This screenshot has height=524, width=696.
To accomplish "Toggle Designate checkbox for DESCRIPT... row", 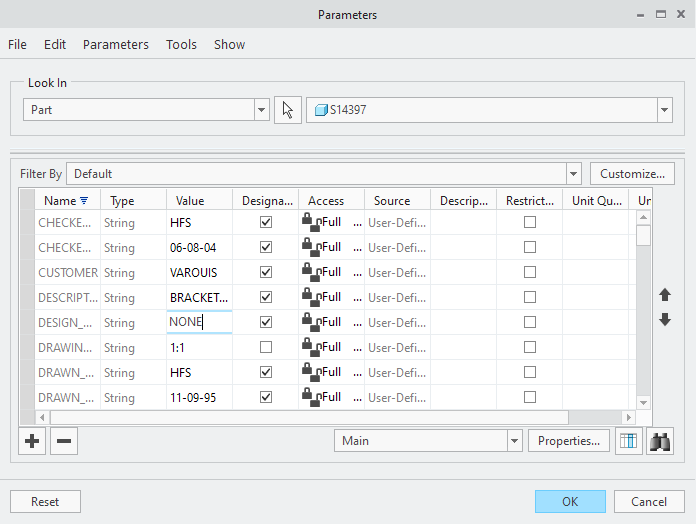I will click(x=266, y=297).
